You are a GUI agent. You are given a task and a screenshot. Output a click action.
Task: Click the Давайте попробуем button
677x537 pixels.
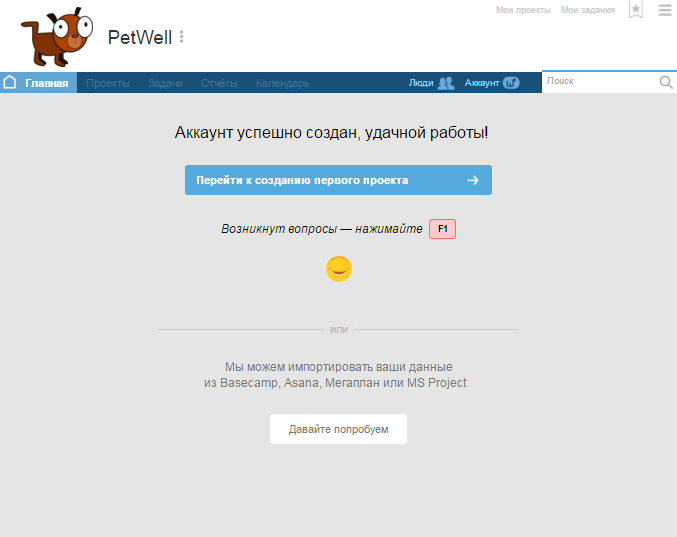pyautogui.click(x=338, y=429)
